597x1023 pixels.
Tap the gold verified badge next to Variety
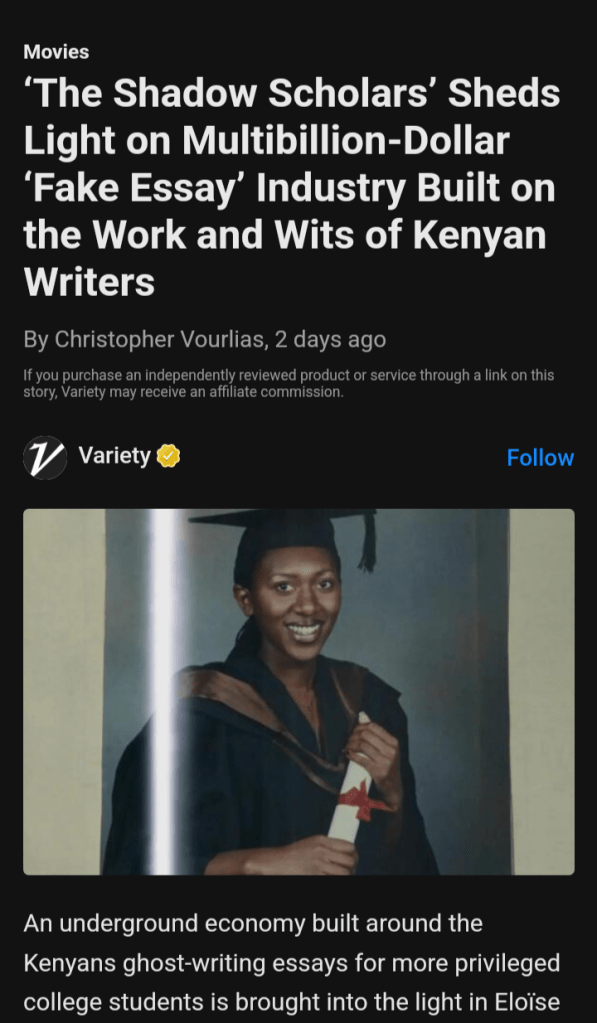click(x=168, y=456)
